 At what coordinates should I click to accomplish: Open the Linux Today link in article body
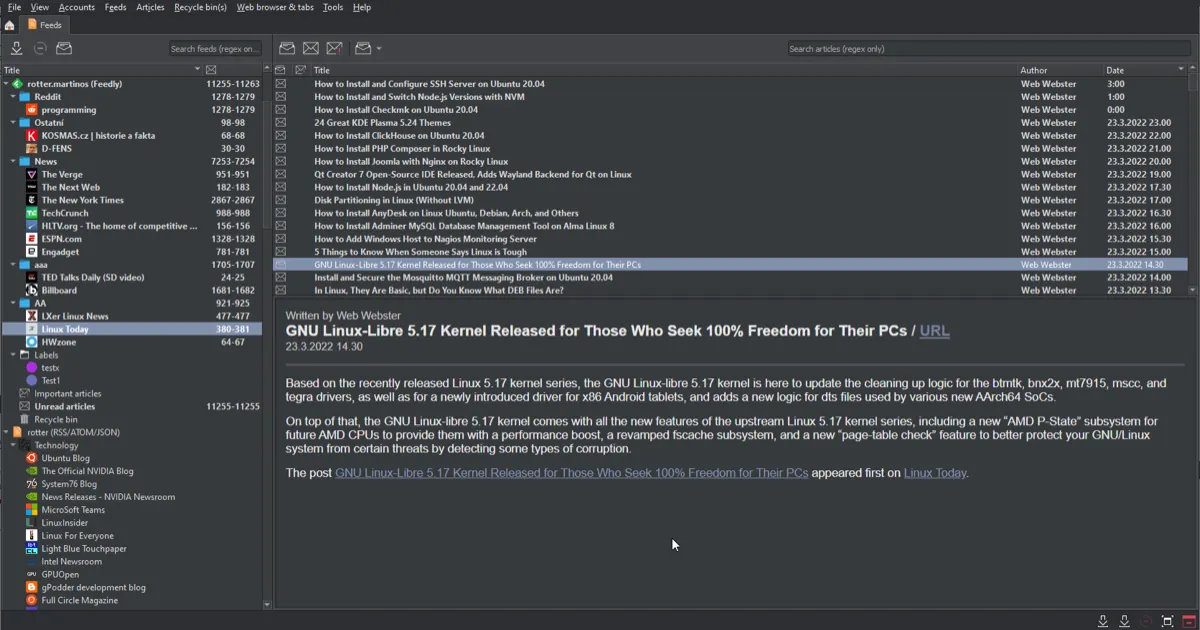click(x=935, y=473)
